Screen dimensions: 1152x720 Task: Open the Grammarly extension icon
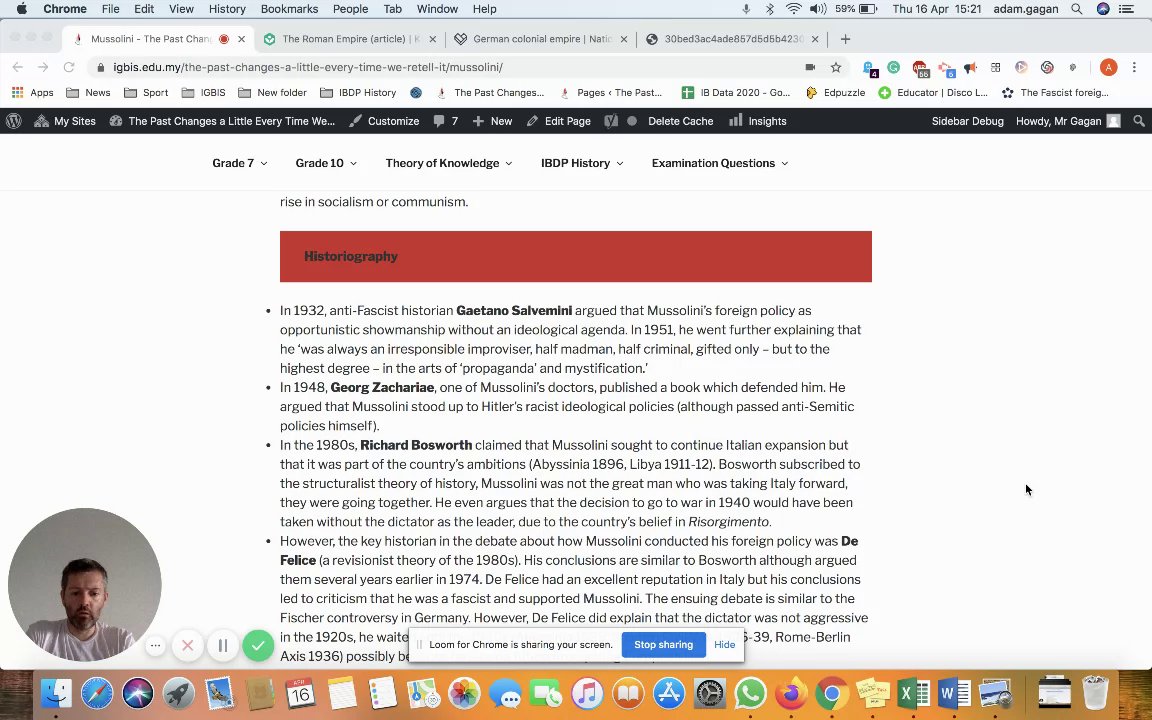tap(893, 67)
